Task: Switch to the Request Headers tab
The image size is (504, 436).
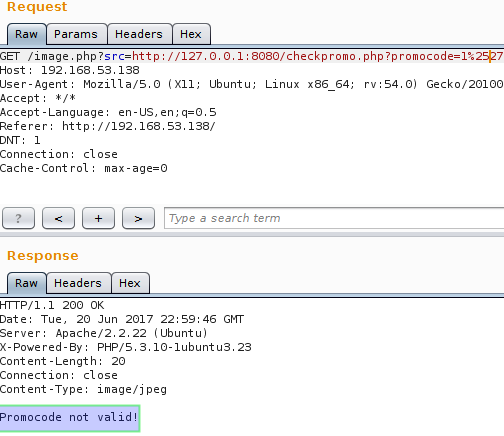Action: 139,34
